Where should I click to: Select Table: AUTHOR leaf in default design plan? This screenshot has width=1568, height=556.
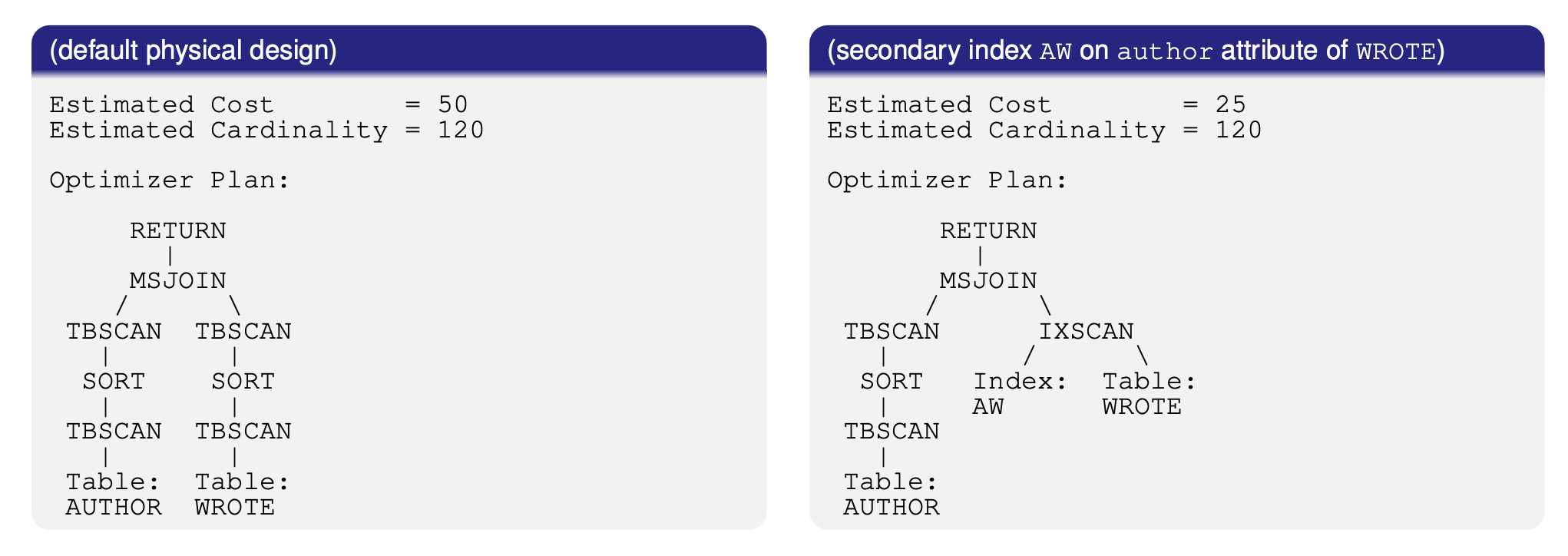click(x=114, y=494)
